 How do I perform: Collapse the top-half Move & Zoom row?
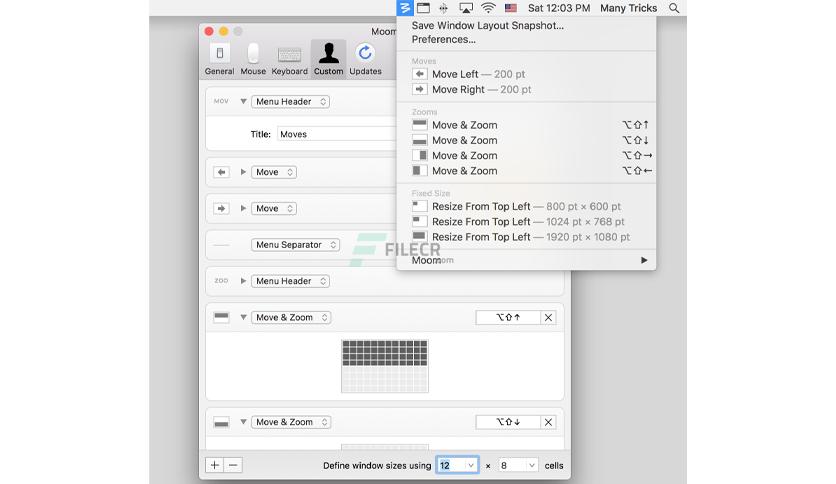click(x=243, y=317)
